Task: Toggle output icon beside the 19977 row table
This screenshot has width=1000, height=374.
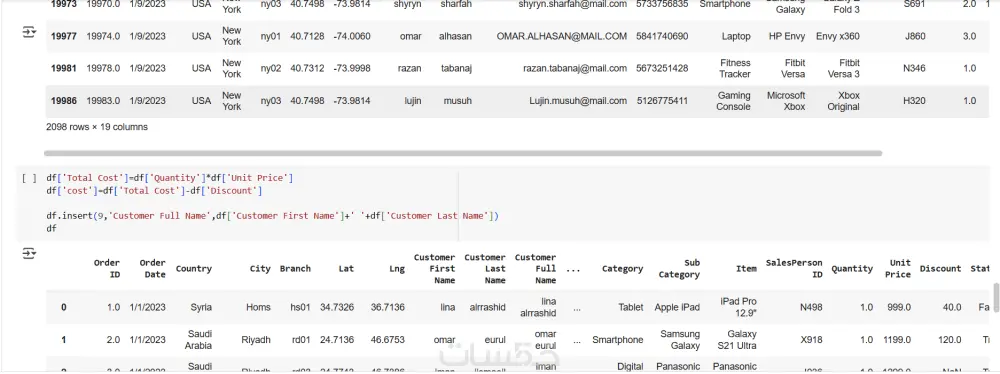Action: (29, 32)
